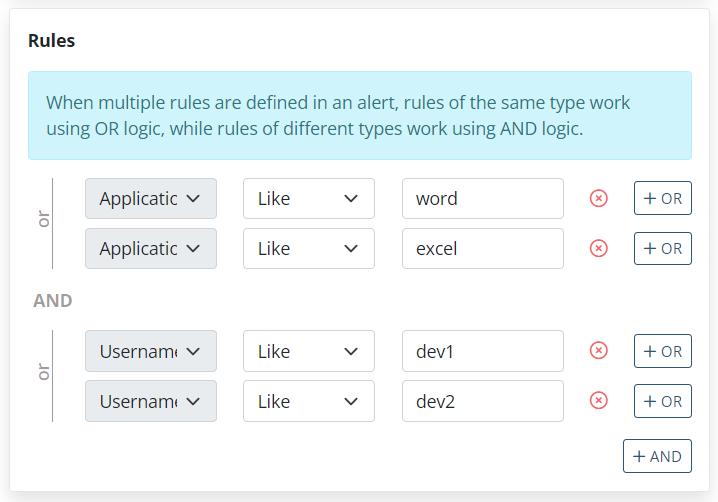Remove the 'dev1' username rule
The image size is (718, 502).
pos(599,351)
